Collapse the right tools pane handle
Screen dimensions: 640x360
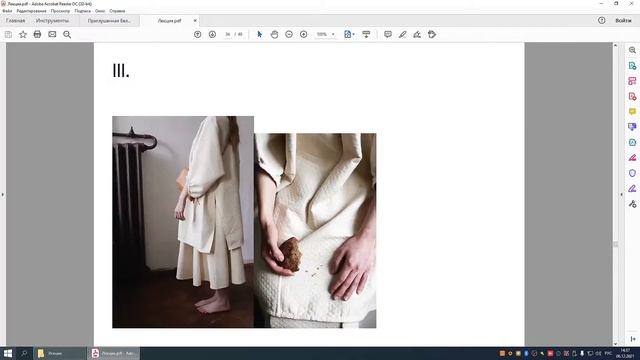(622, 195)
